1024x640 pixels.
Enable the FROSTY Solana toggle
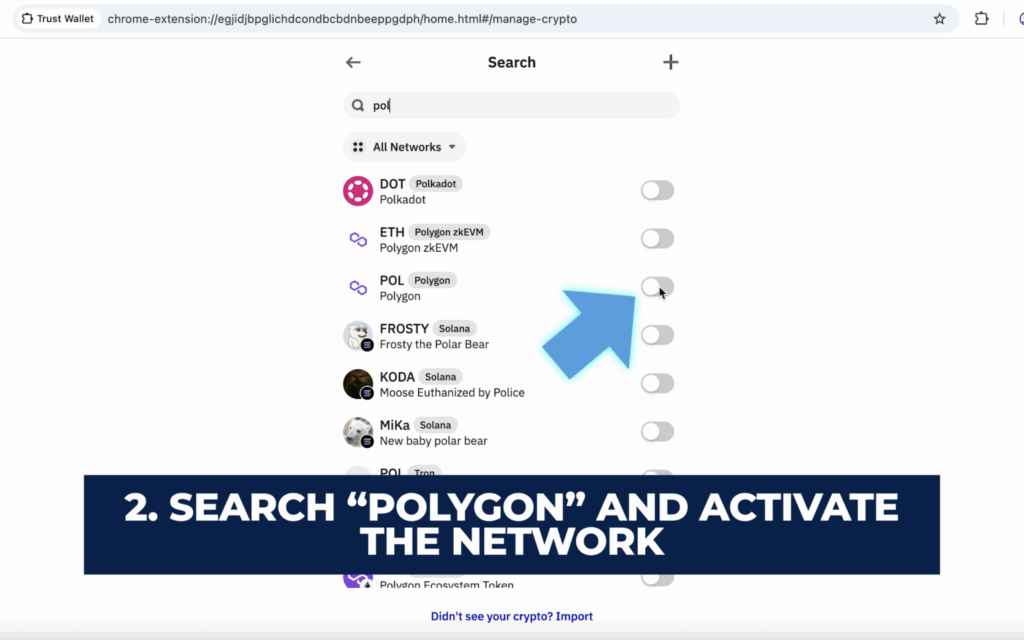(x=657, y=336)
